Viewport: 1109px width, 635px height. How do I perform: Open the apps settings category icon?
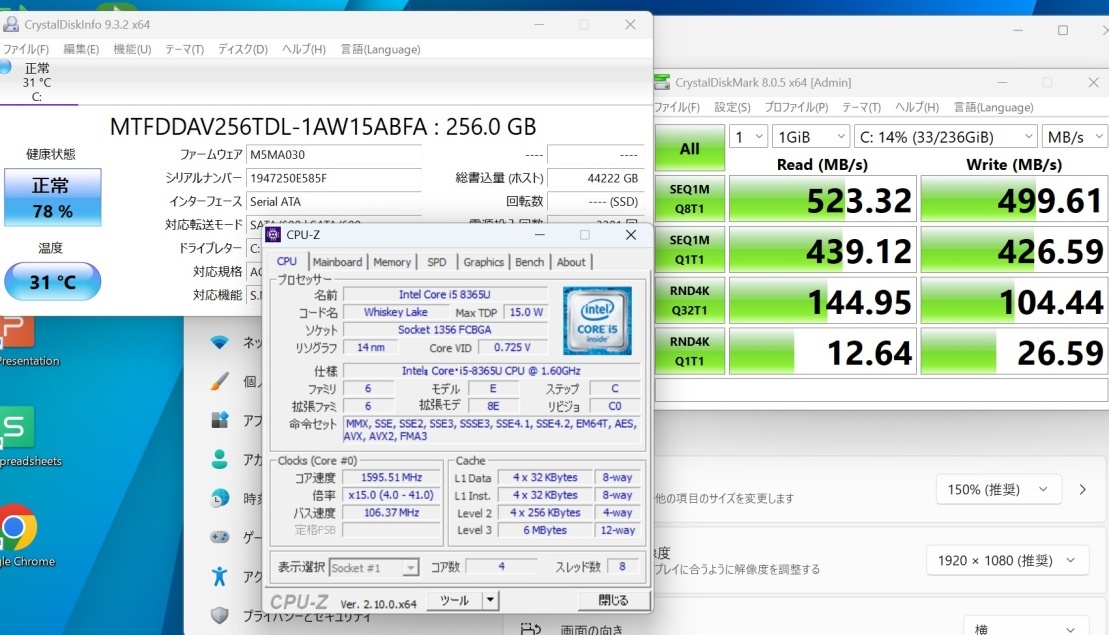click(220, 420)
